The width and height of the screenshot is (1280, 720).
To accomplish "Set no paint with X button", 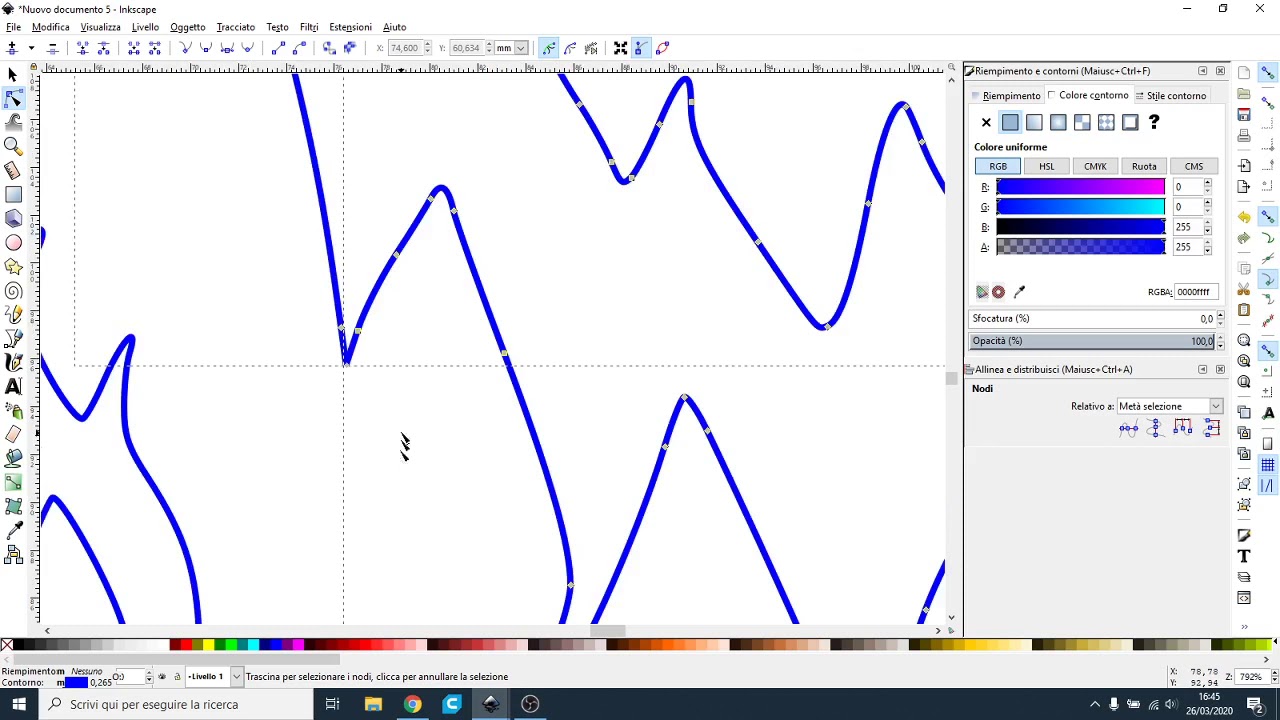I will [986, 122].
